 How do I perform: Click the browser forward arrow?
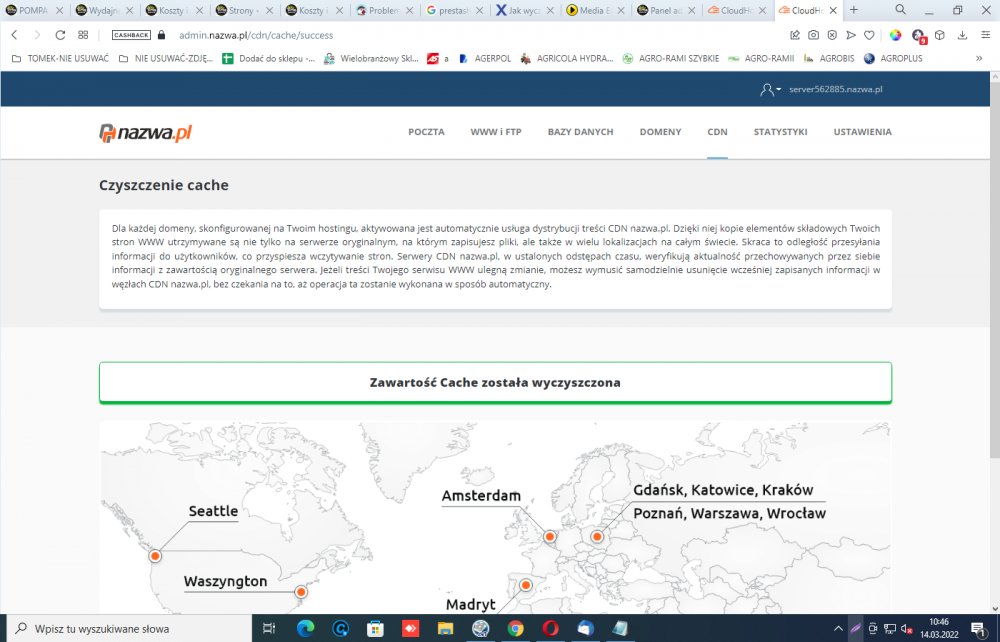tap(37, 35)
